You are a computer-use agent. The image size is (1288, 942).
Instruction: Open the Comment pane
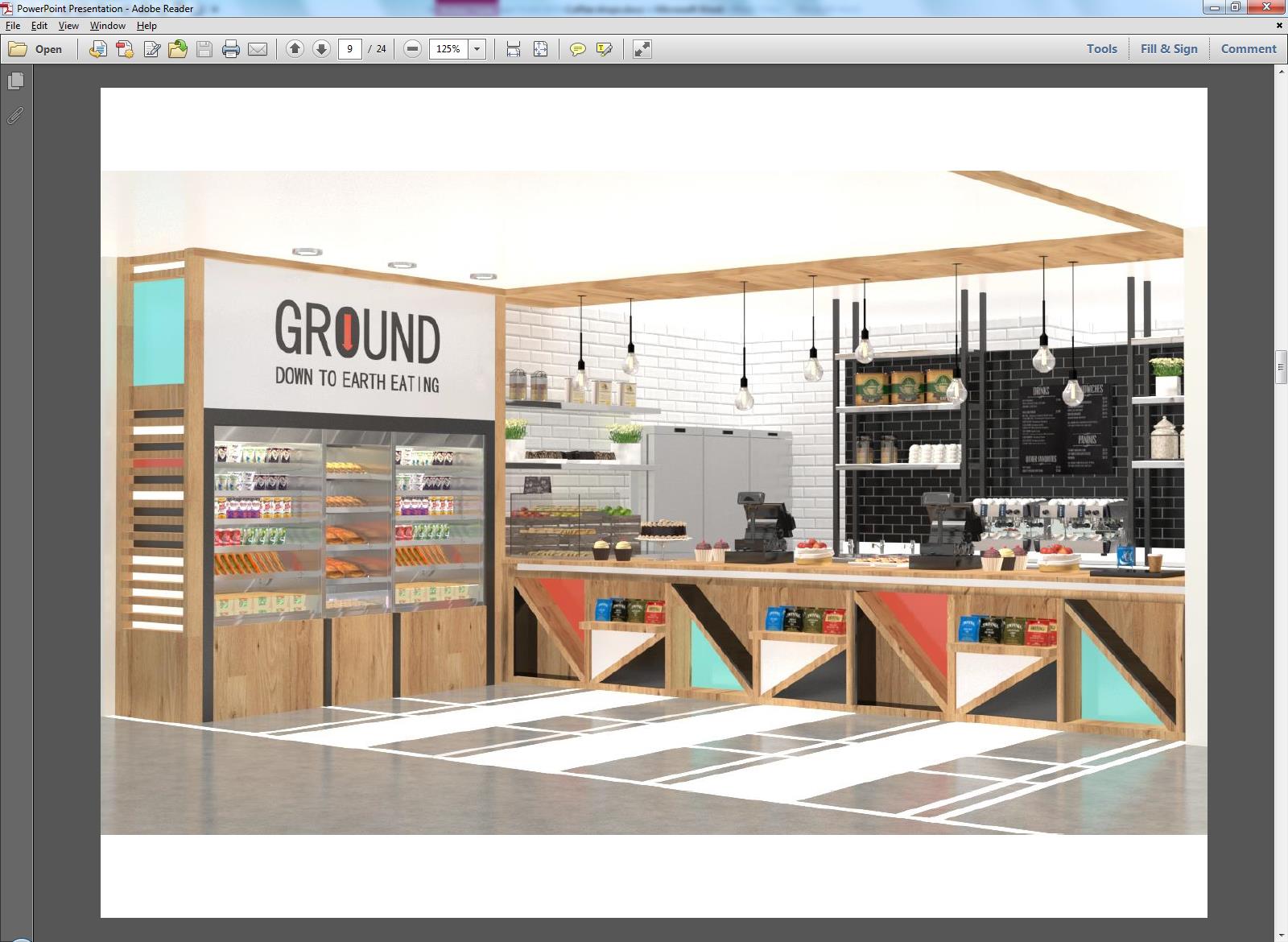click(x=1249, y=49)
